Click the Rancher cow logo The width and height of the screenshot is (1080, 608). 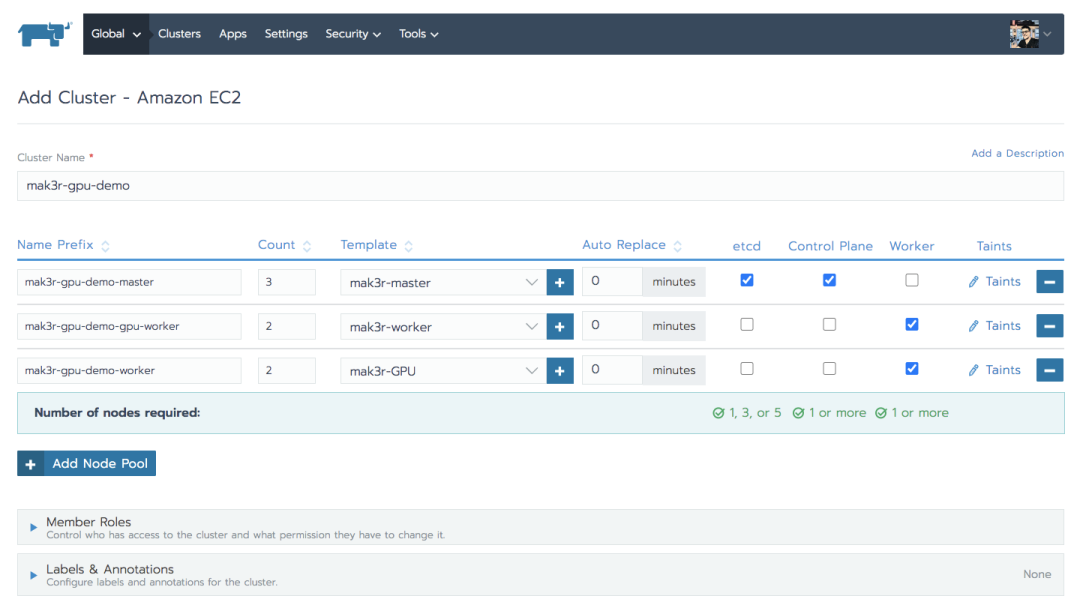(x=45, y=34)
